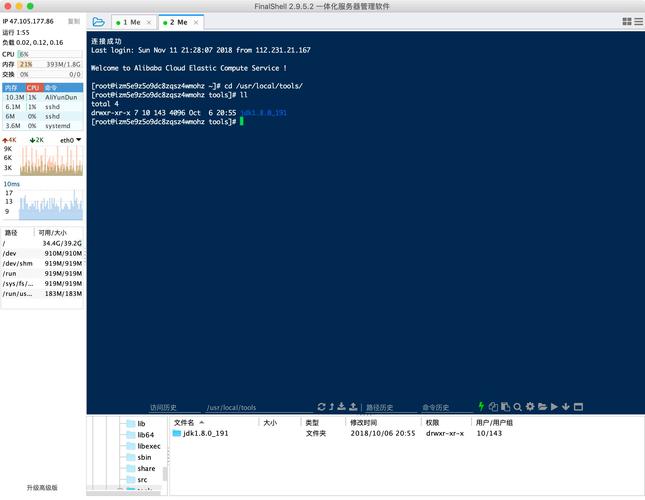Image resolution: width=645 pixels, height=500 pixels.
Task: Select the jdk1.8.0_191 folder in file list
Action: (201, 433)
